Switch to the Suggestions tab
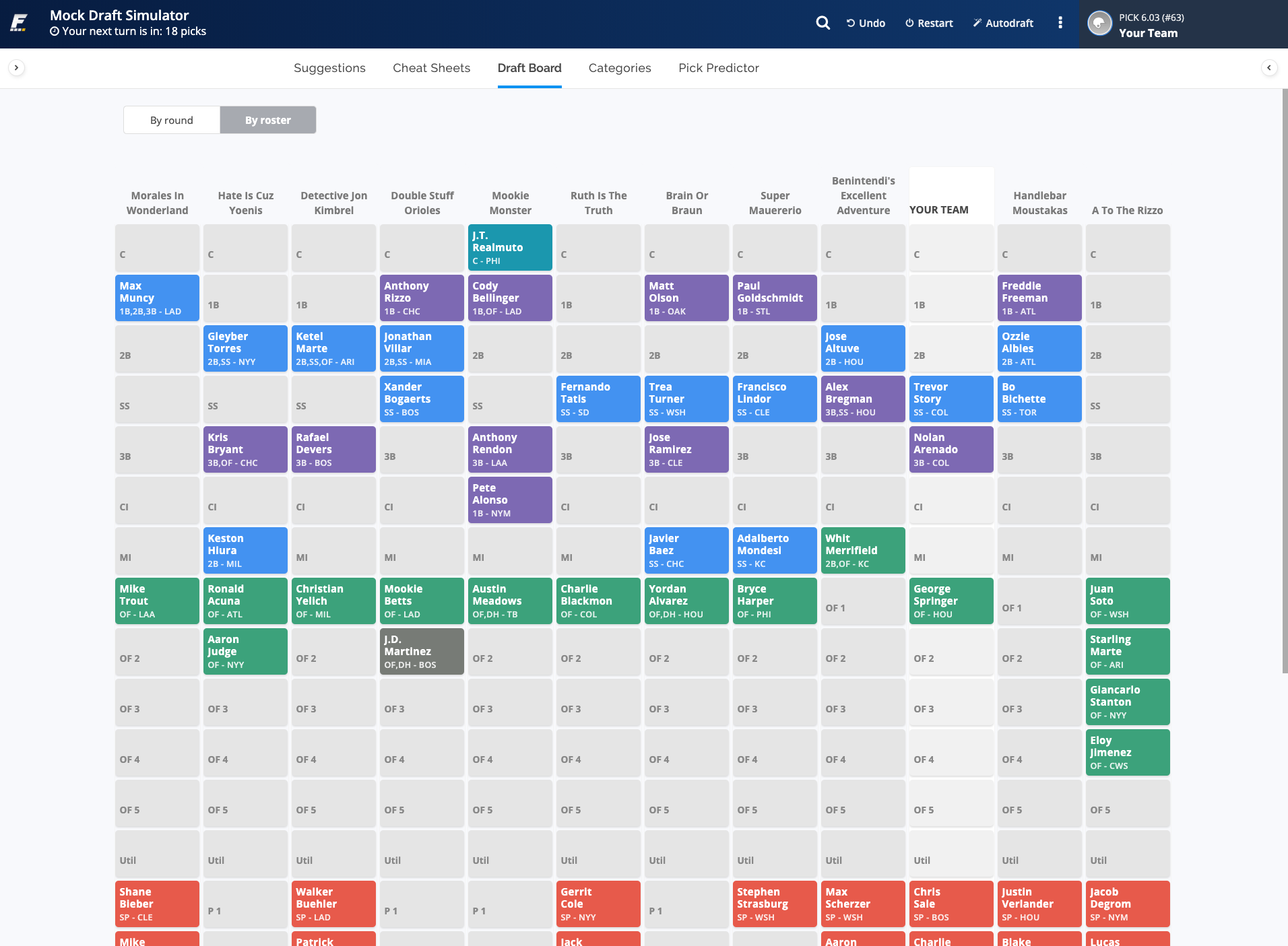The height and width of the screenshot is (946, 1288). pos(329,68)
